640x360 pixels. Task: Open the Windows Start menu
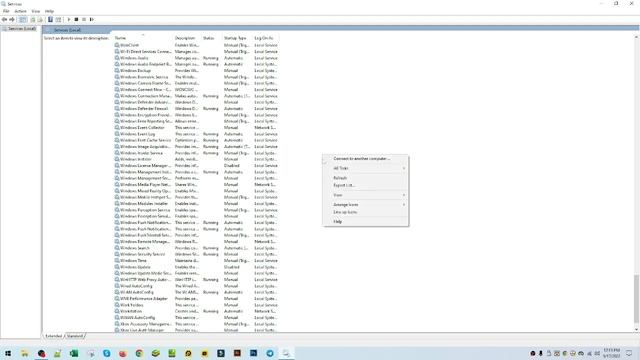[x=8, y=353]
